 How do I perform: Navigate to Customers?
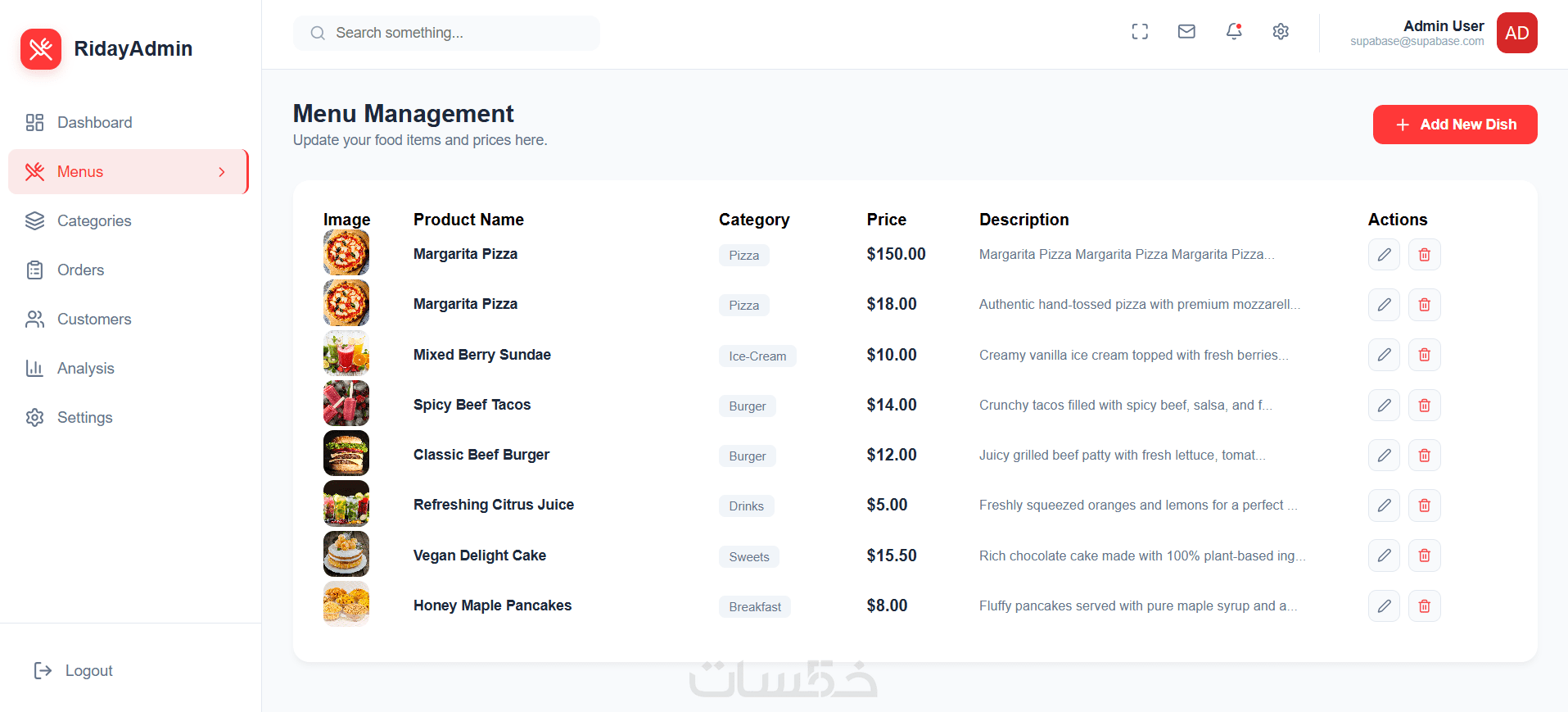point(94,320)
